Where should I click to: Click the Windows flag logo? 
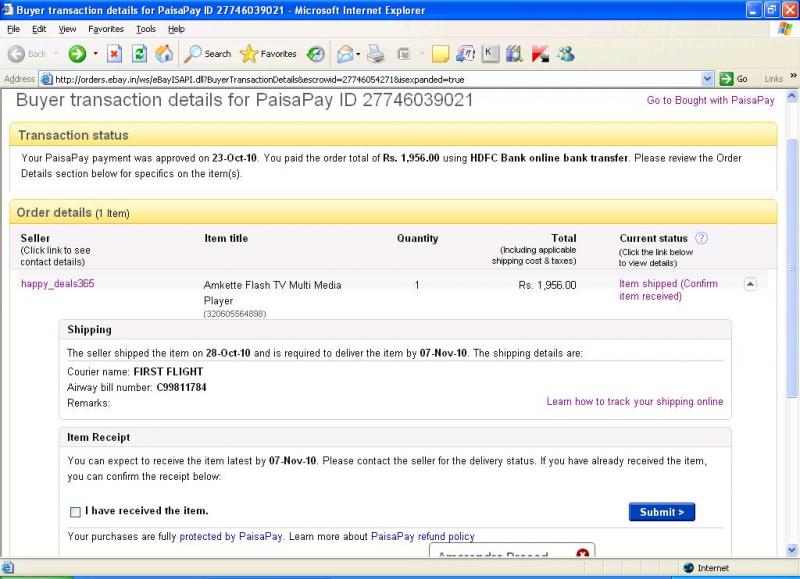coord(785,29)
